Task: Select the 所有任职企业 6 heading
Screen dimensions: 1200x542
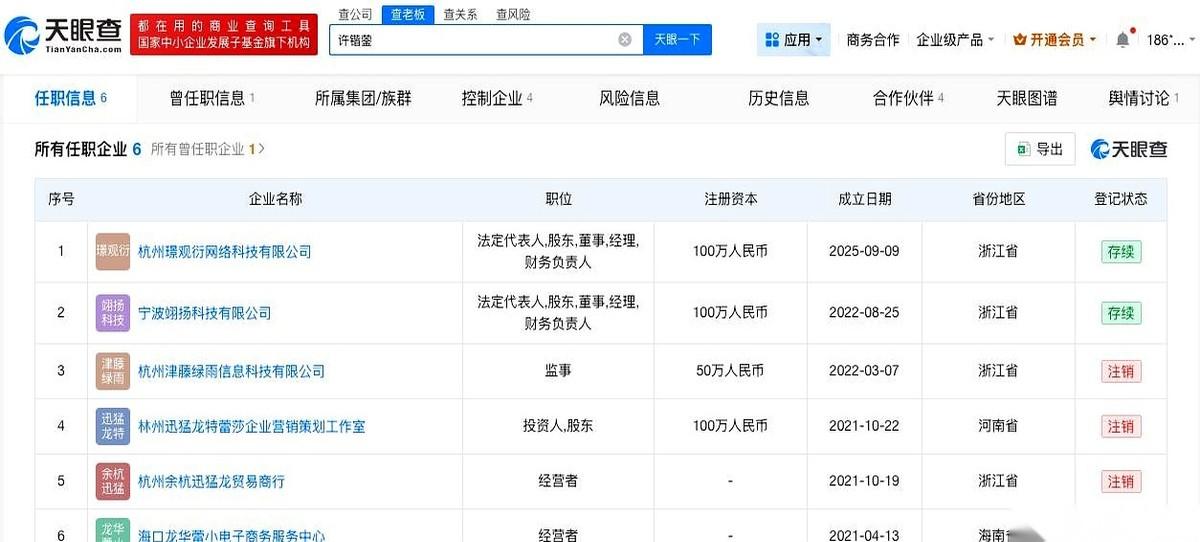Action: (x=88, y=149)
